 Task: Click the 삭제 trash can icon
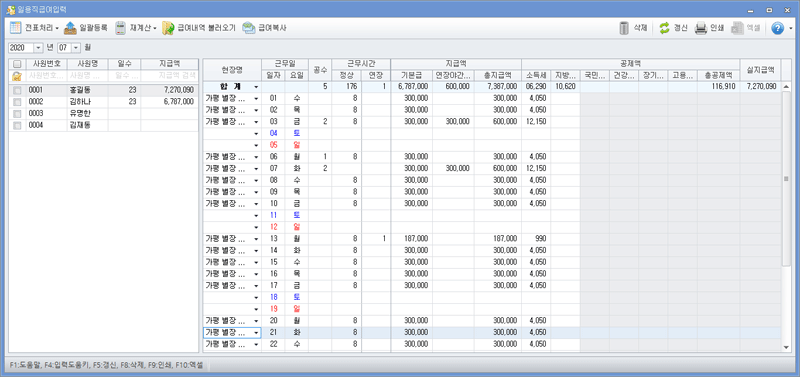click(x=624, y=28)
